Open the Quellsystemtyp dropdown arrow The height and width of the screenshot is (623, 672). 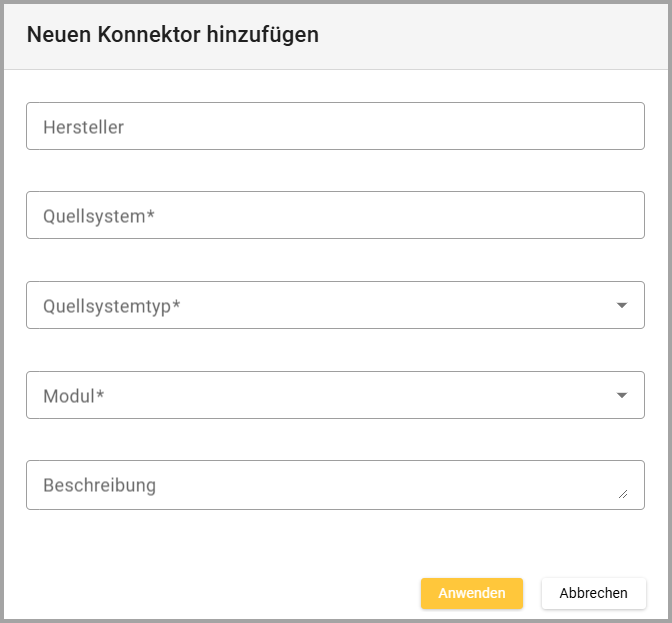click(x=622, y=305)
